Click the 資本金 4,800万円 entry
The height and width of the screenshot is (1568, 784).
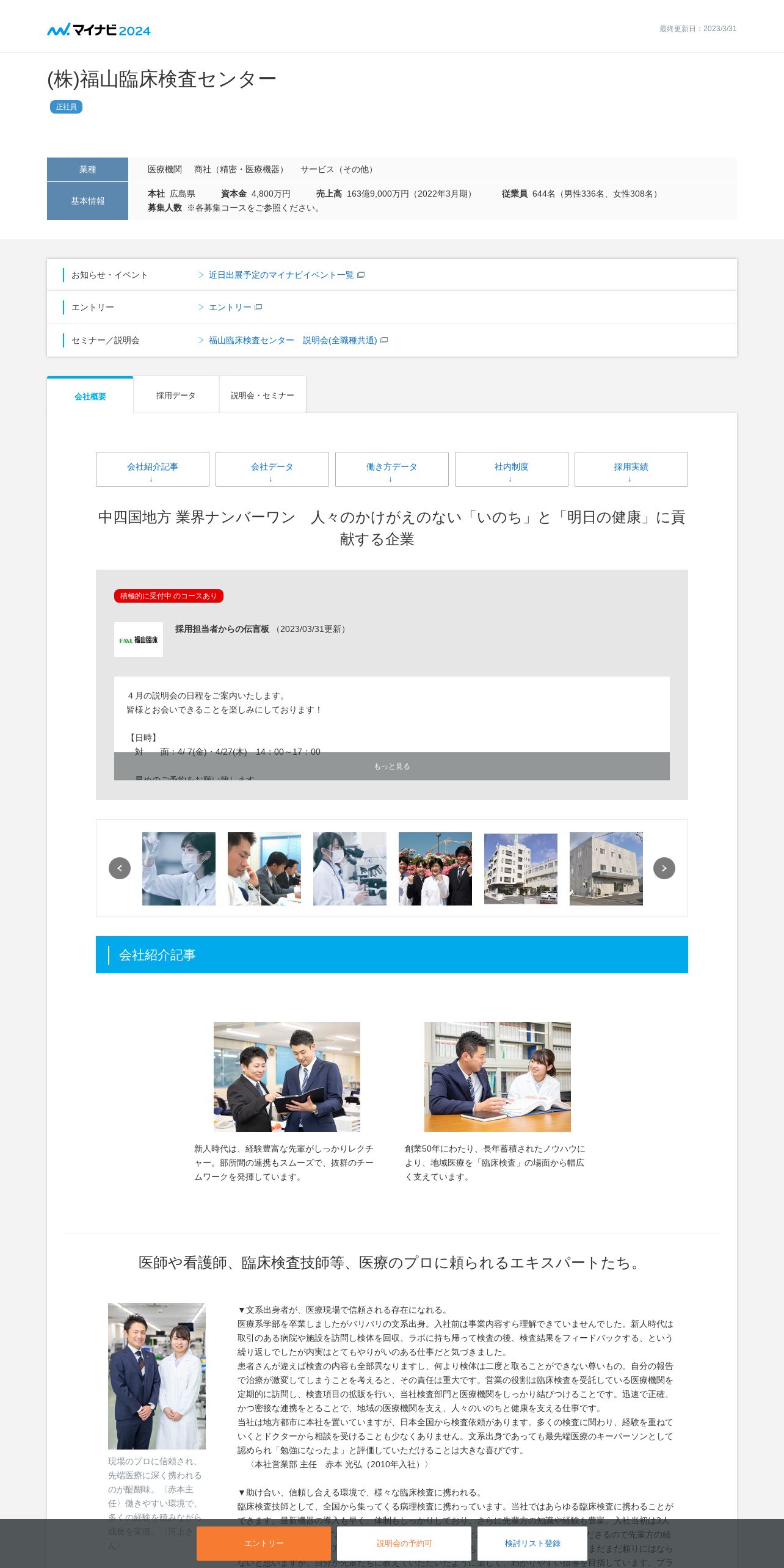[x=256, y=194]
